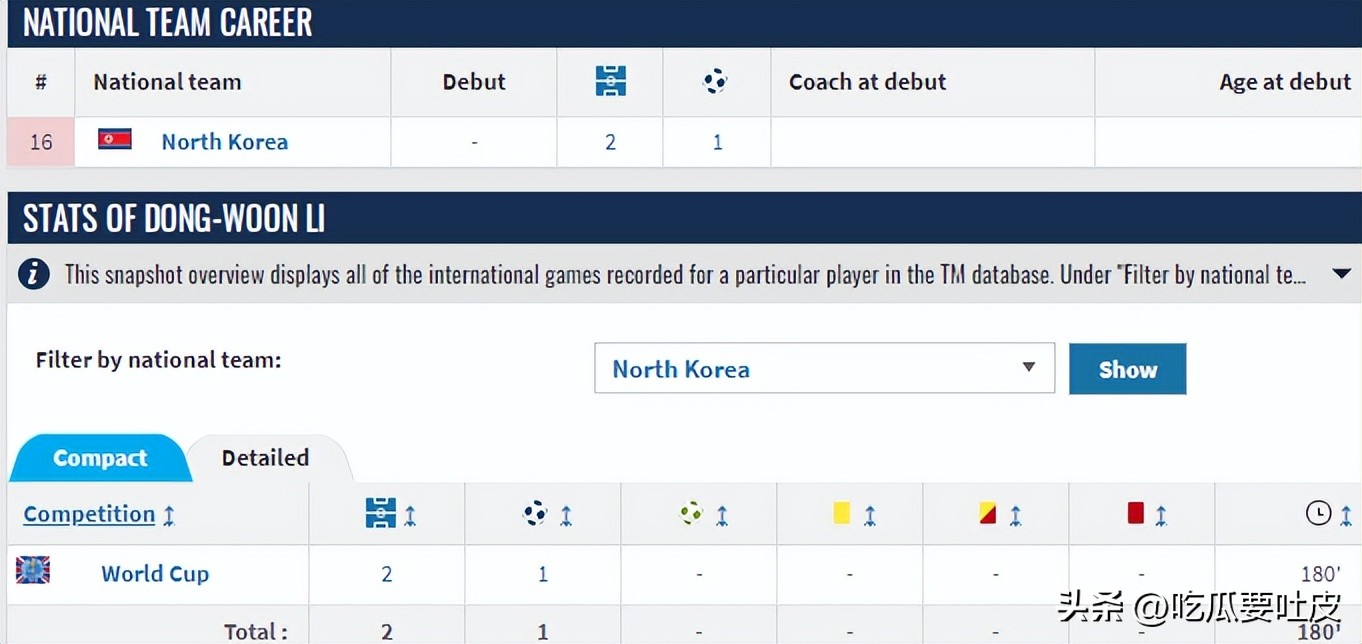
Task: Click the World Cup competition logo
Action: point(33,571)
